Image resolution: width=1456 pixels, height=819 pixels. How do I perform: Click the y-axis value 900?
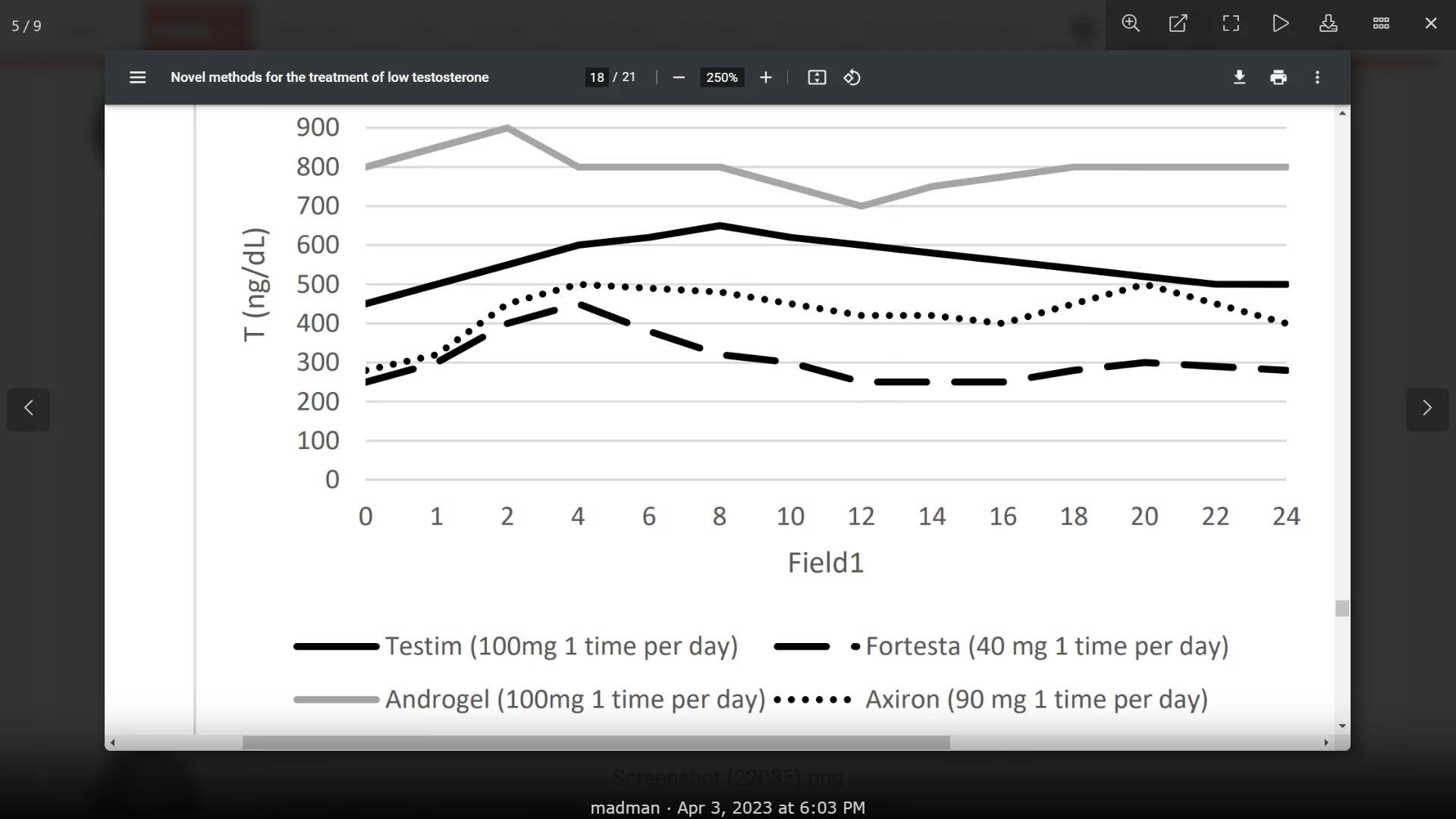pyautogui.click(x=318, y=127)
